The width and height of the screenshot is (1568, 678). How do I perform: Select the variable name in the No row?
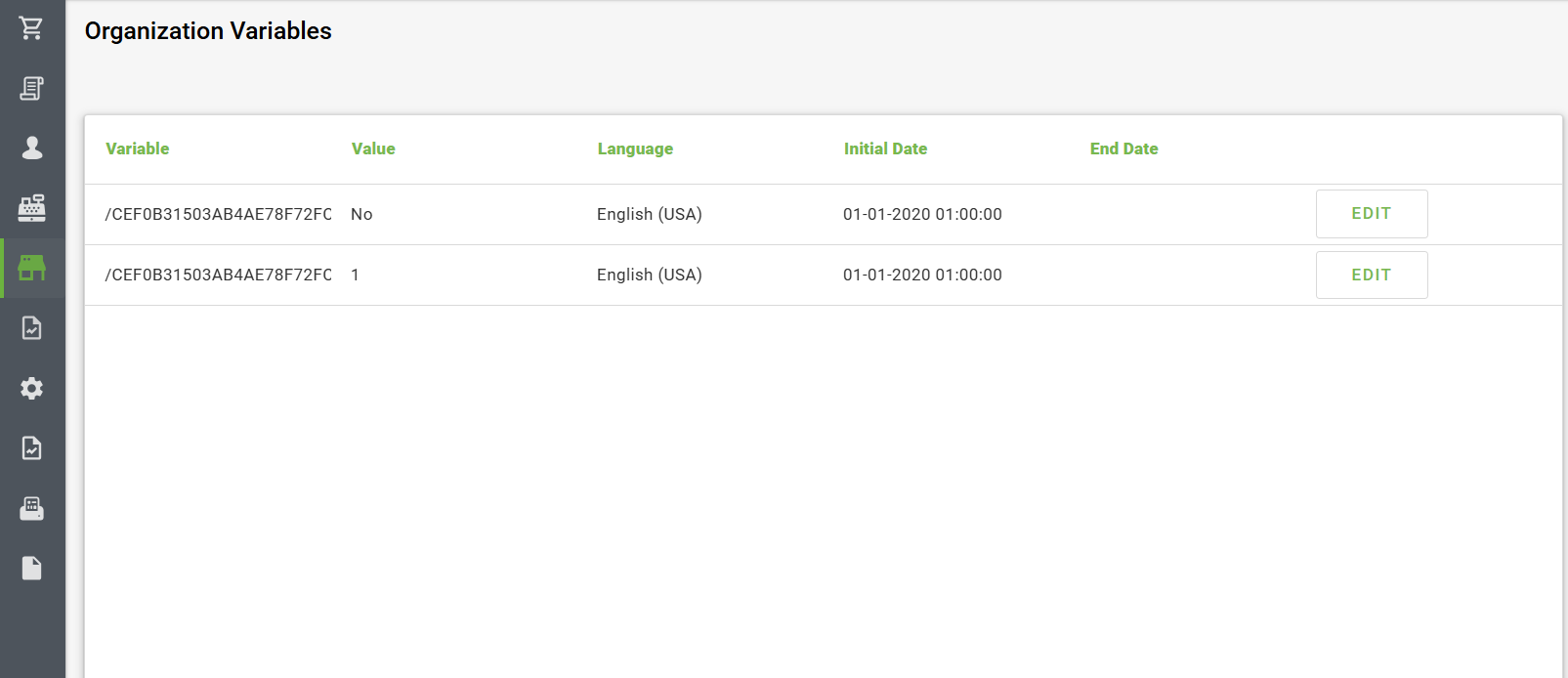pos(218,214)
